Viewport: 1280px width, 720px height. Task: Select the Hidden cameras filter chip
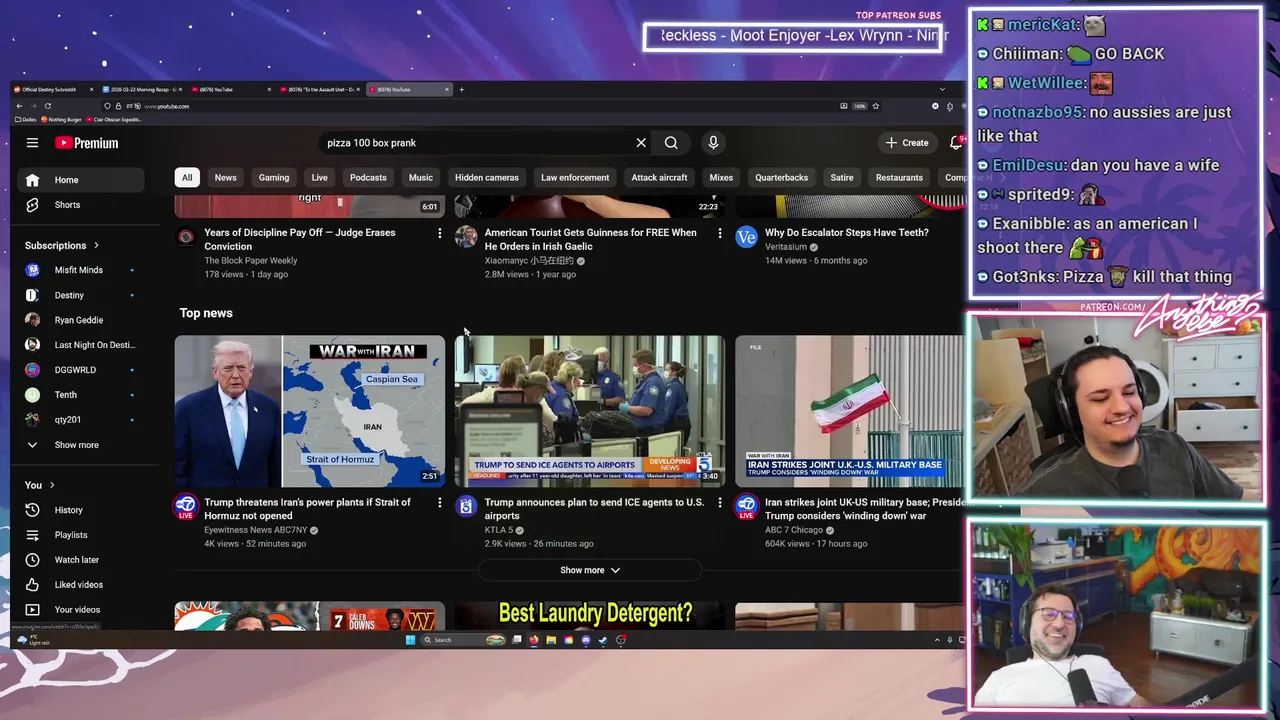click(487, 178)
